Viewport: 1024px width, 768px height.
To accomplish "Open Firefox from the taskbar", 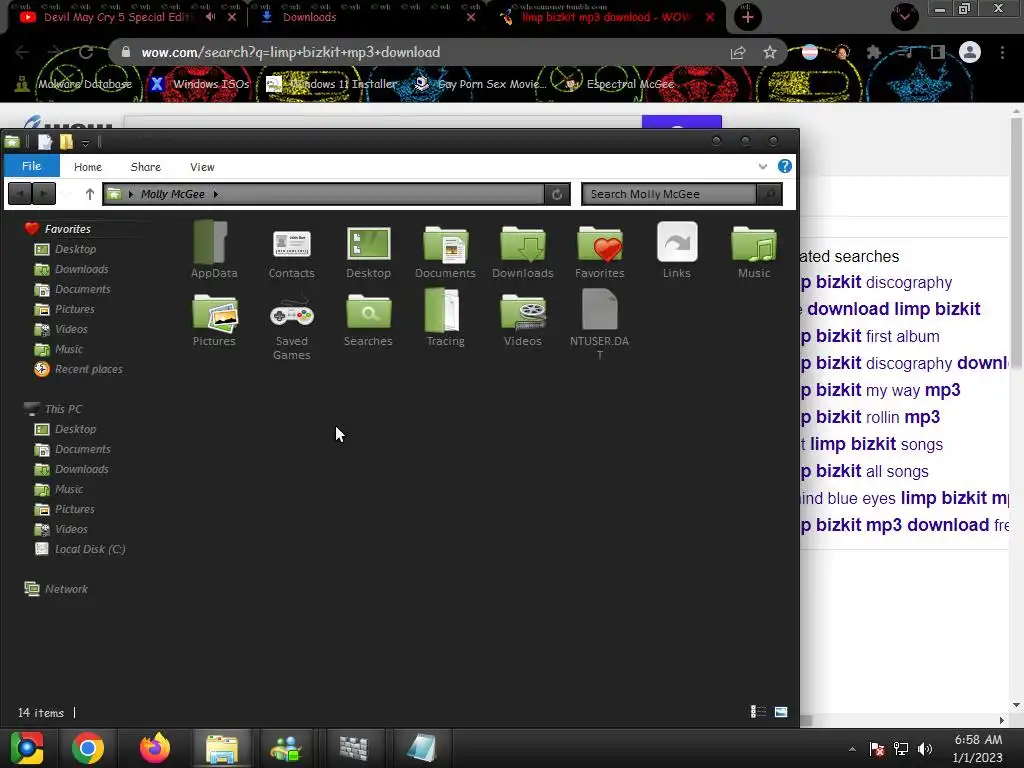I will click(155, 748).
